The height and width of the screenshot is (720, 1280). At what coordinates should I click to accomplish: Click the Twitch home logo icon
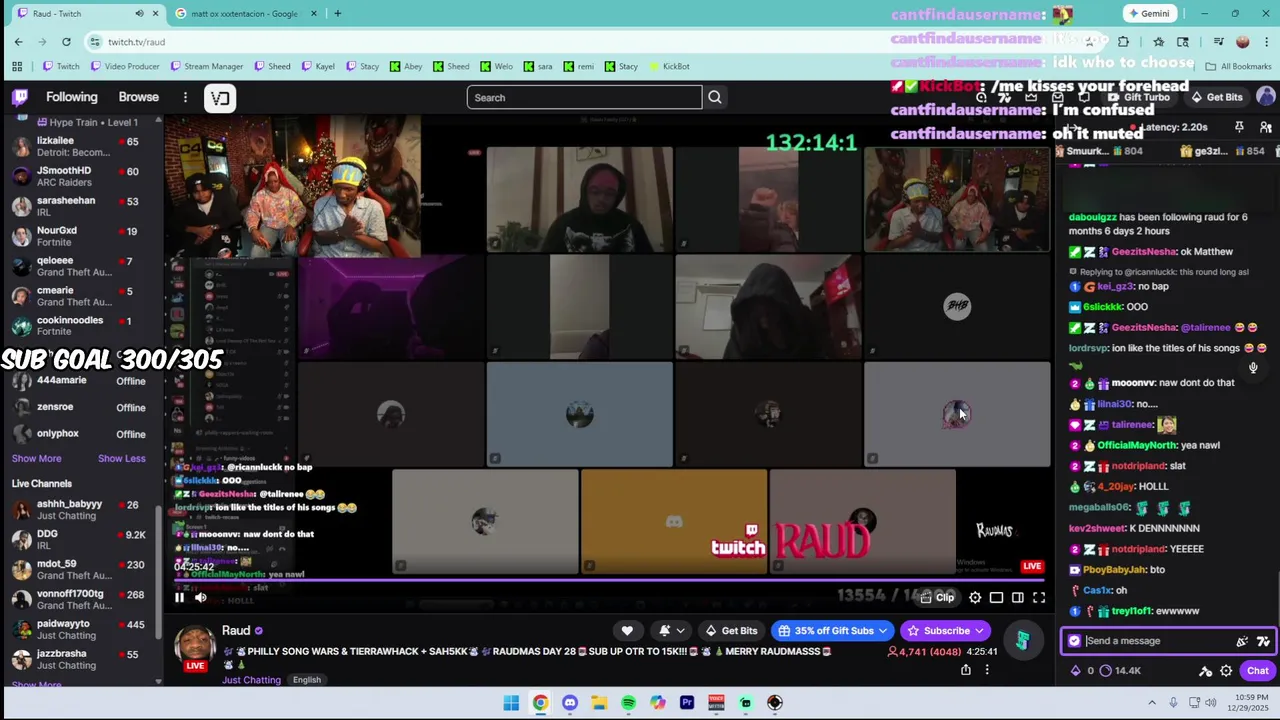coord(20,97)
